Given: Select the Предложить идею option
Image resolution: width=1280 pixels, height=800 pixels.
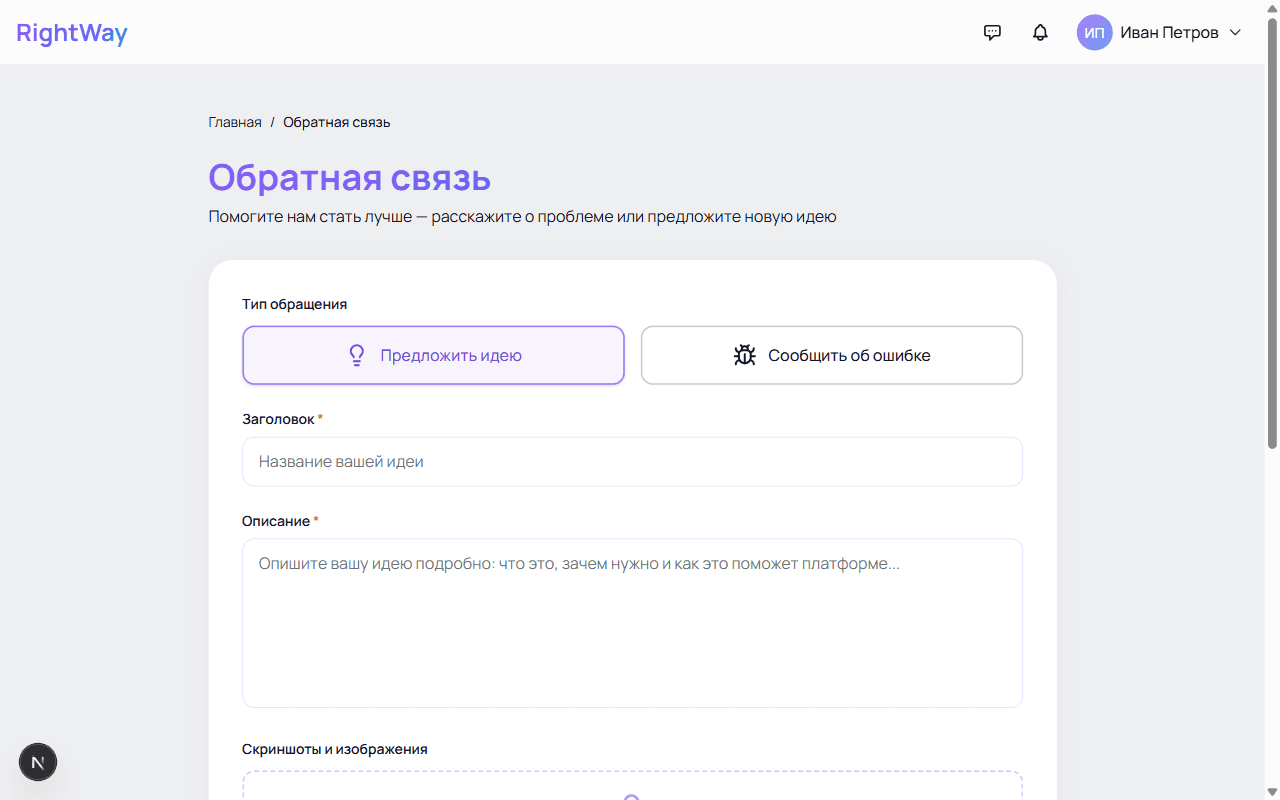Looking at the screenshot, I should click(x=433, y=355).
